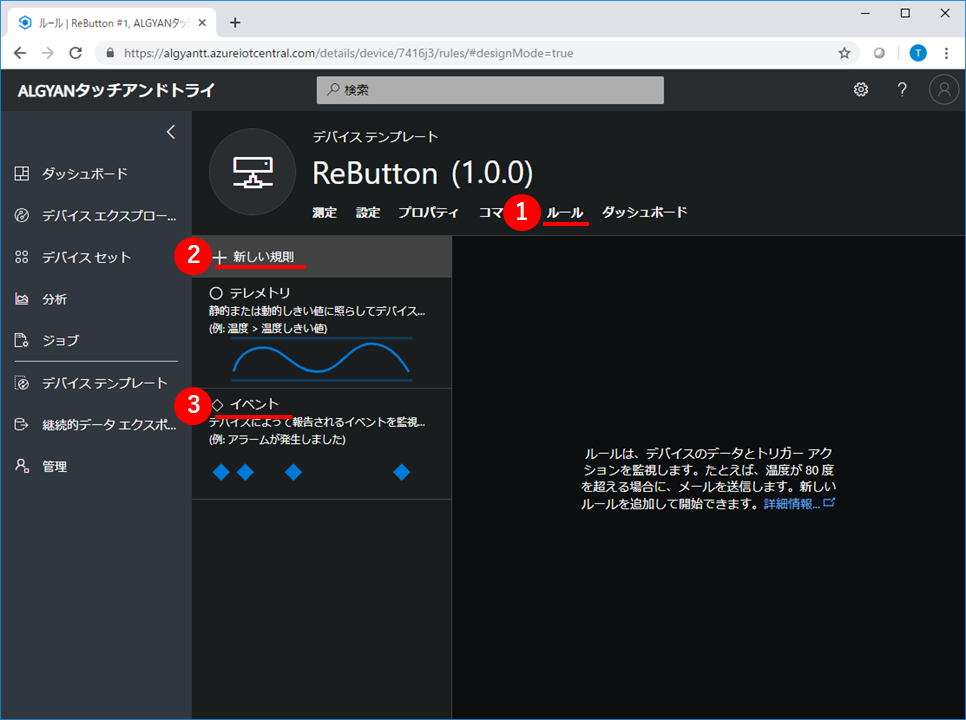Go forward in the browser
The image size is (966, 720).
[x=47, y=53]
